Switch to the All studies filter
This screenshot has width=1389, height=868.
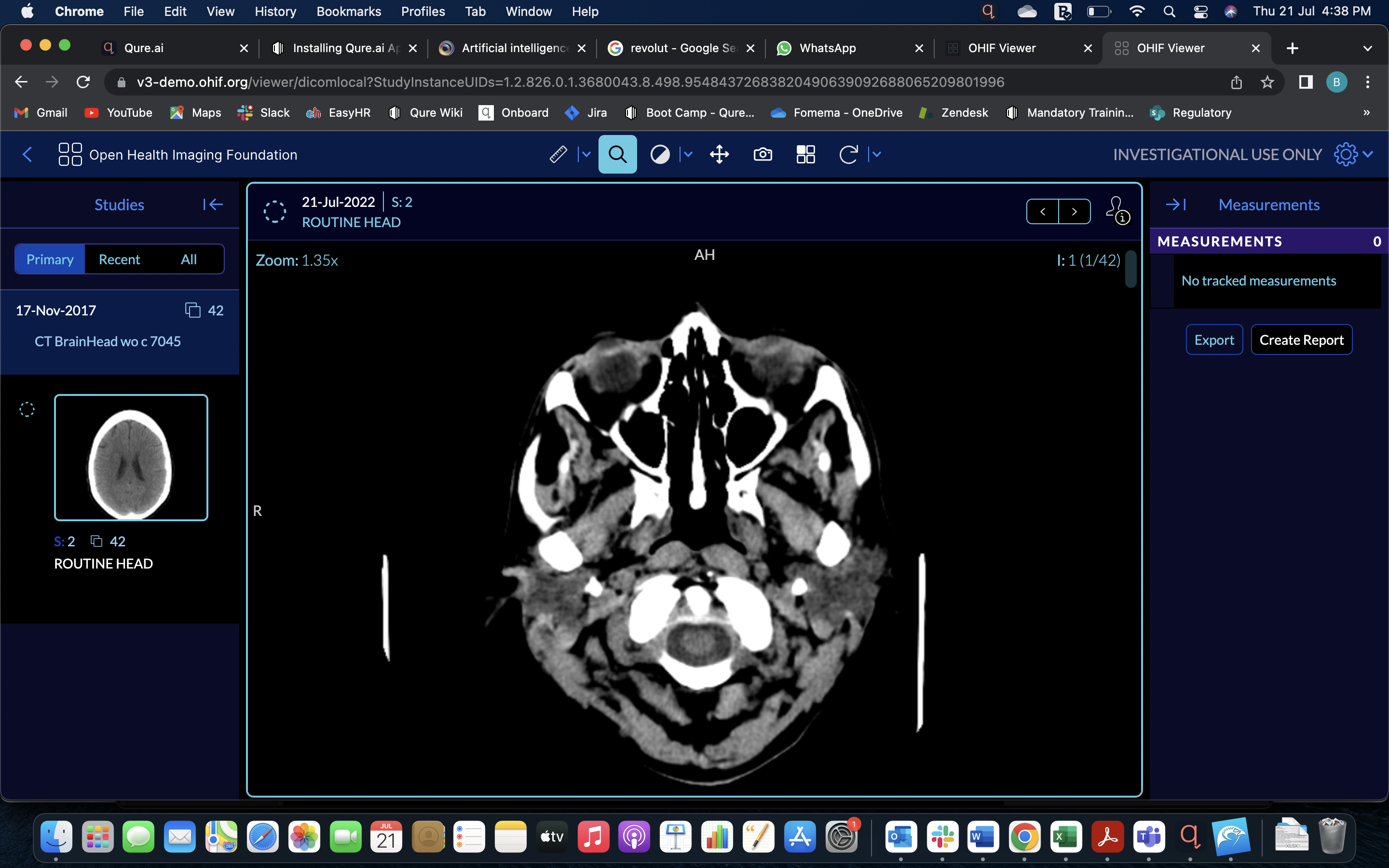189,259
